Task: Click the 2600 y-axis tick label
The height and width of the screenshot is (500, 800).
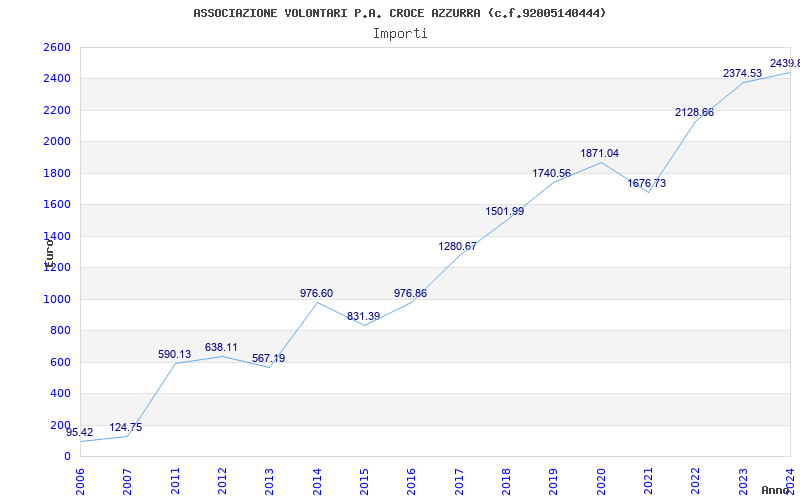Action: pos(57,47)
